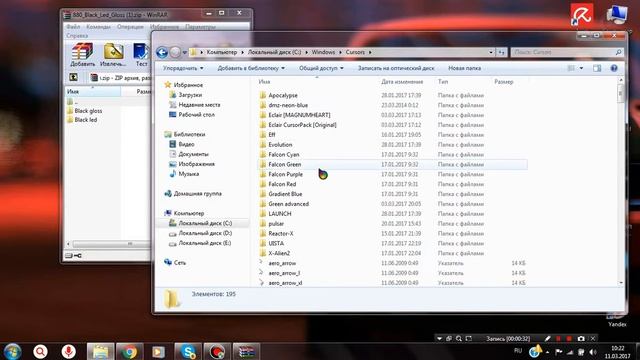Select the Apocalypse folder
The image size is (640, 360).
point(283,95)
